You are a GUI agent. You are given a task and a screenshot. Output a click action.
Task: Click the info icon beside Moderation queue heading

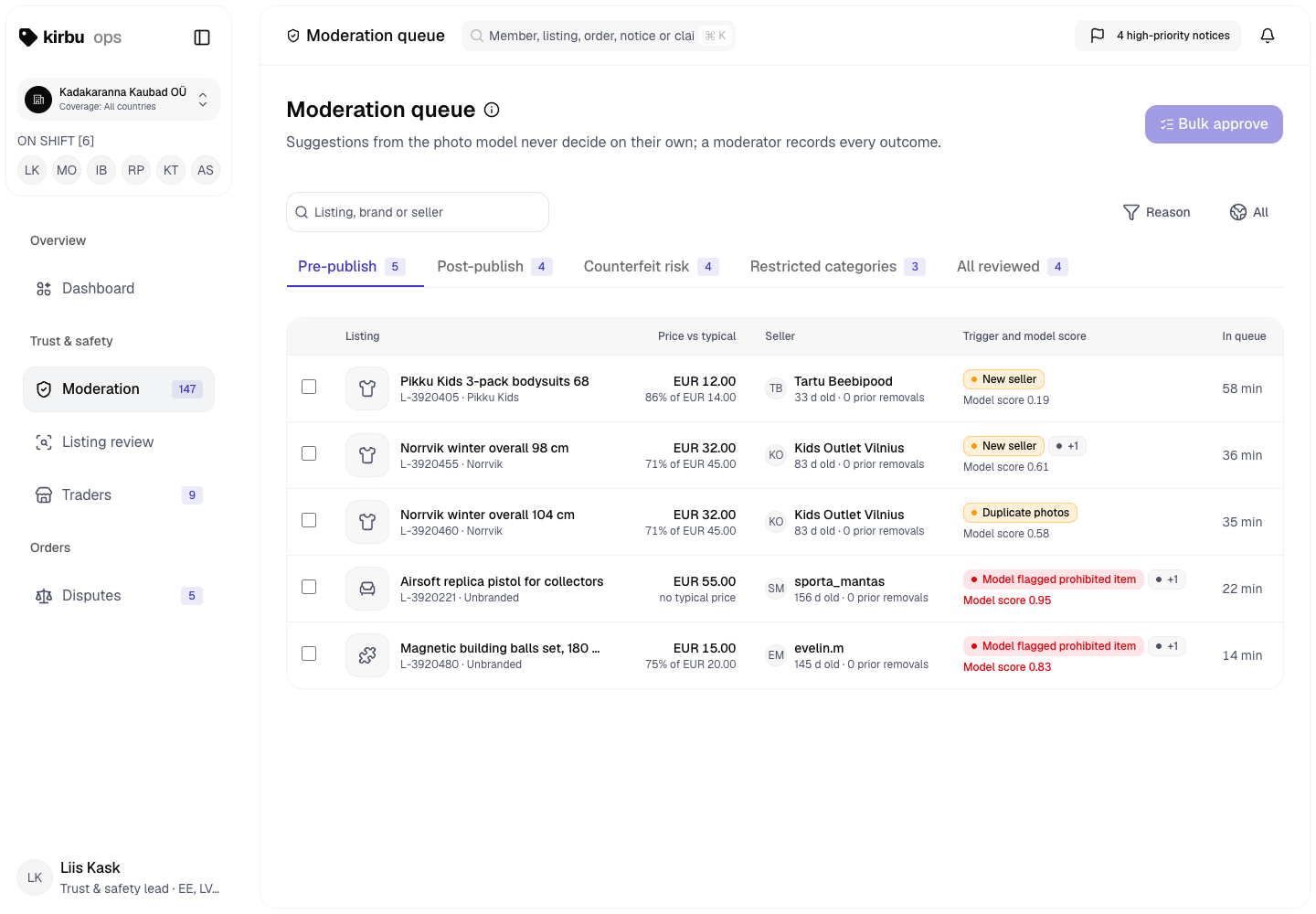492,110
